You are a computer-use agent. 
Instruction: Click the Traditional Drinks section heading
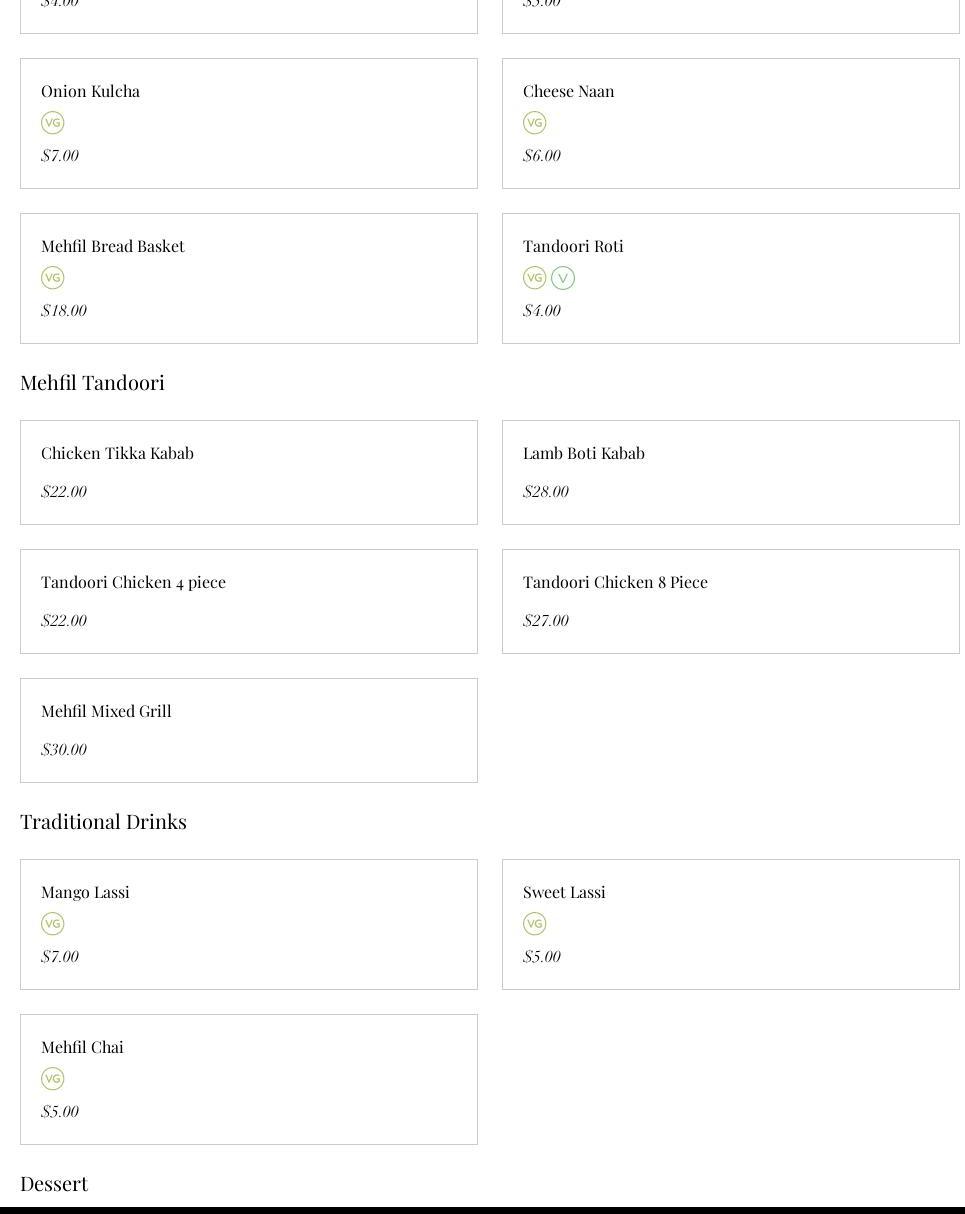coord(103,821)
